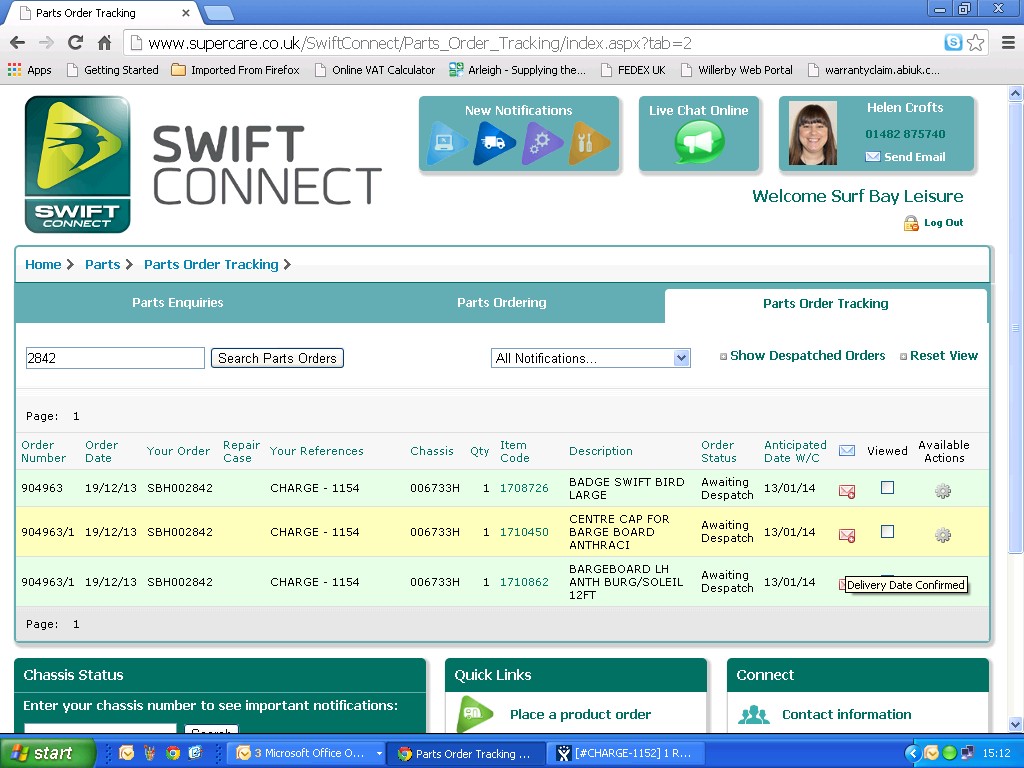
Task: Tick Viewed checkbox for BADGE SWIFT BIRD row
Action: coord(887,488)
